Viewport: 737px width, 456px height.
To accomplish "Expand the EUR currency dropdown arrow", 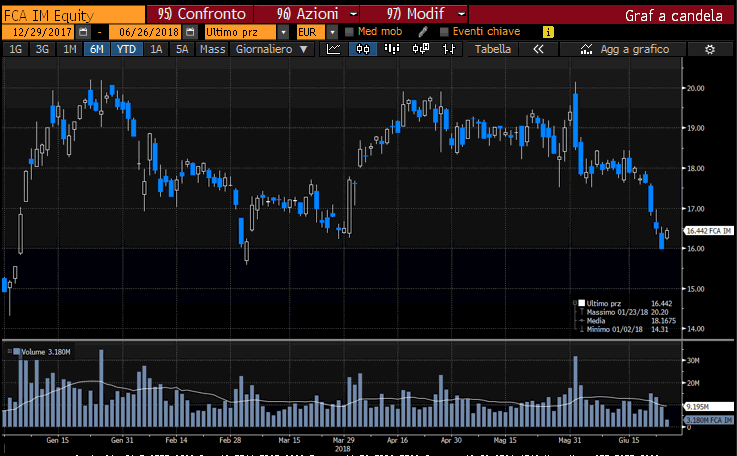I will pyautogui.click(x=332, y=32).
